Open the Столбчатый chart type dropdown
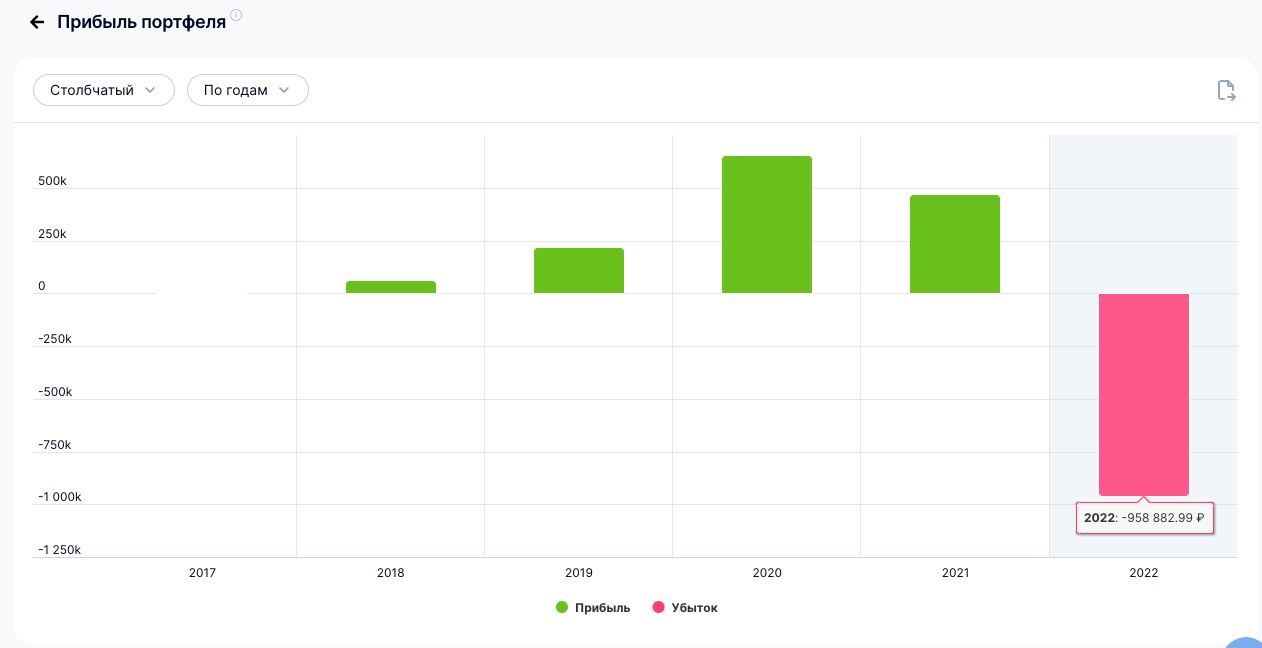Image resolution: width=1262 pixels, height=648 pixels. [104, 90]
